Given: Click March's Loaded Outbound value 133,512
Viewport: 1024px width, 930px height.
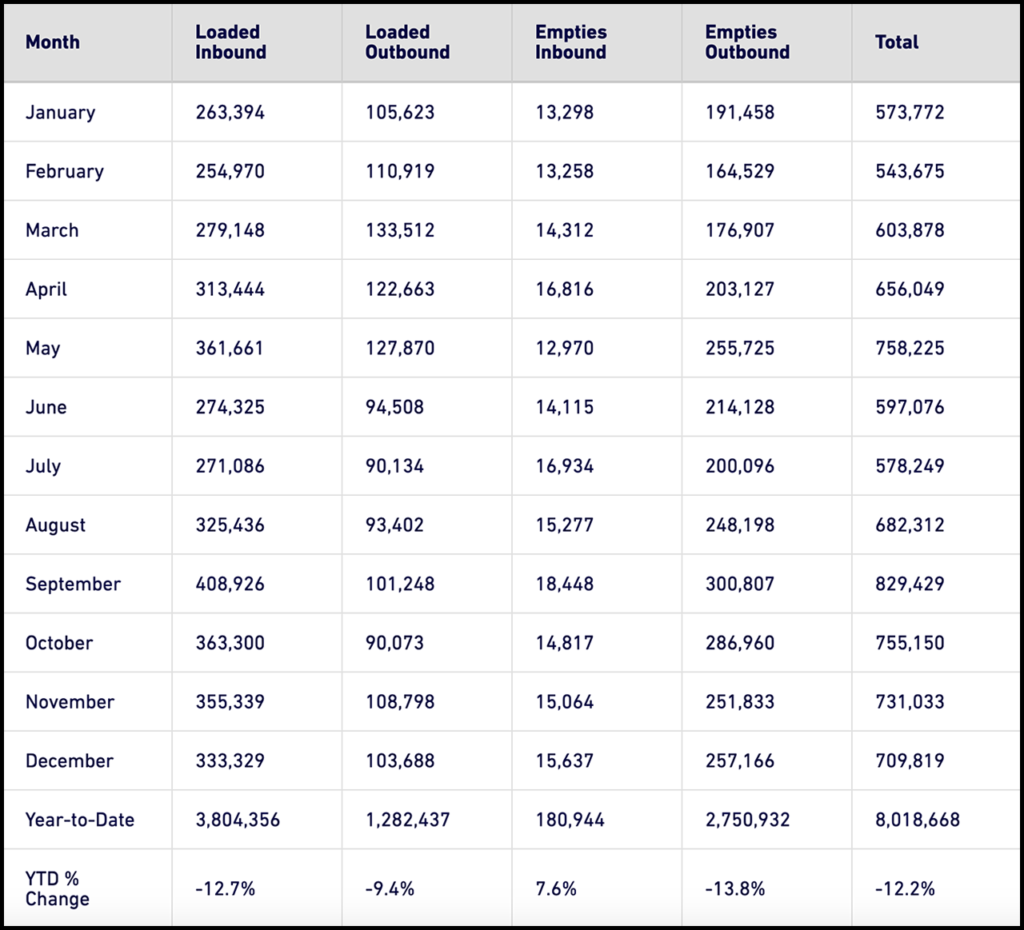Looking at the screenshot, I should [x=400, y=230].
